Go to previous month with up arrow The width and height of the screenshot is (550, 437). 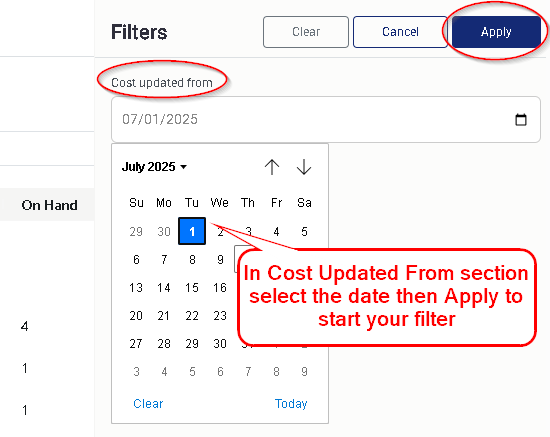point(272,167)
